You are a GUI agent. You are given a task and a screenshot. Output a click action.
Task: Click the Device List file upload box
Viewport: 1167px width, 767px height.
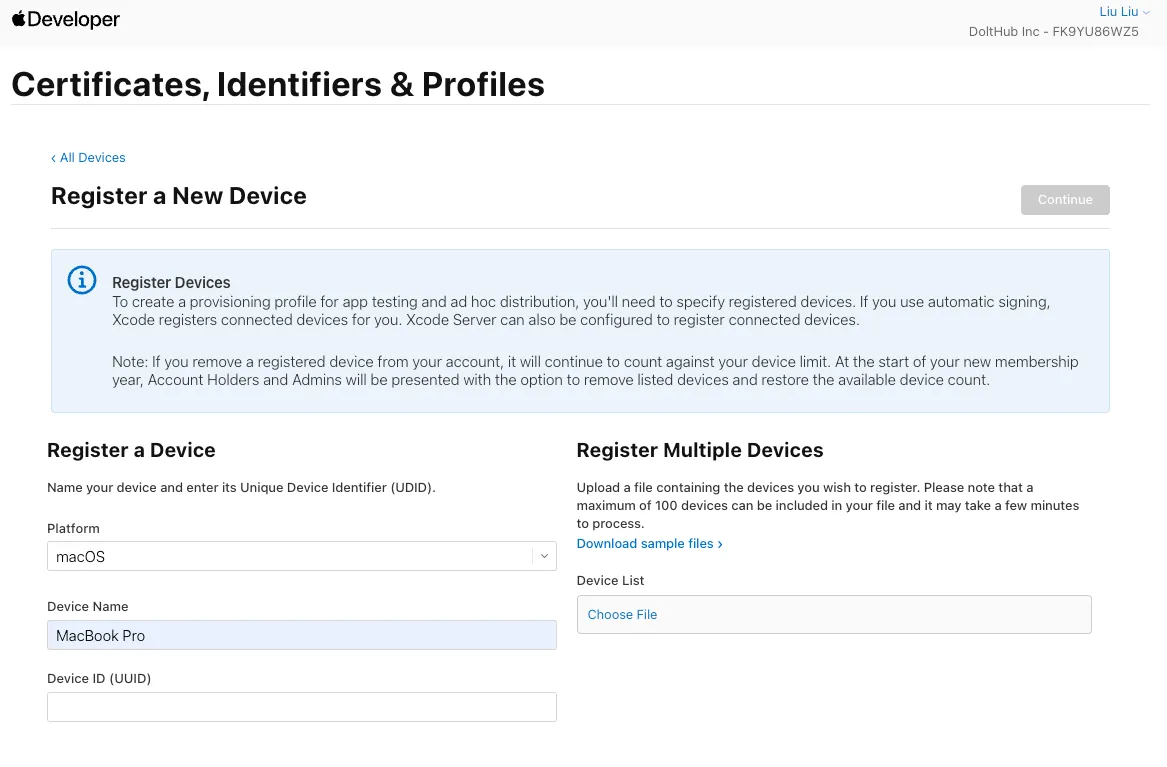[834, 614]
